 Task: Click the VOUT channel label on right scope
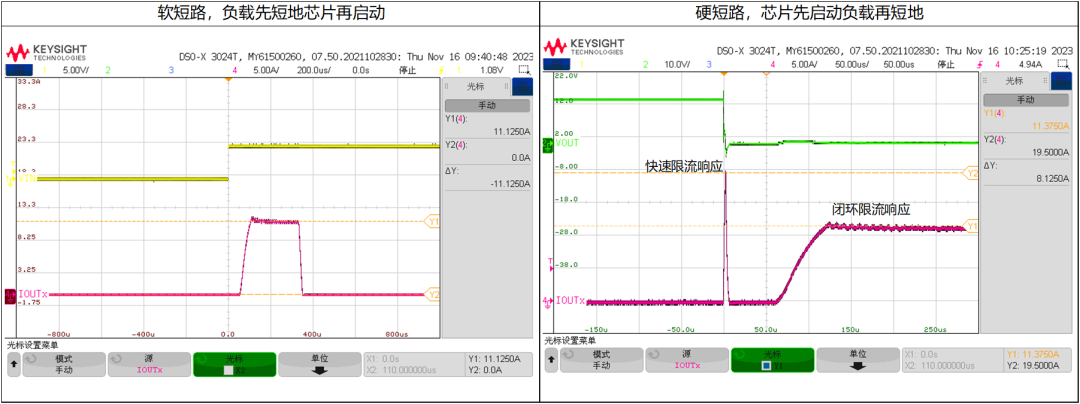point(568,142)
